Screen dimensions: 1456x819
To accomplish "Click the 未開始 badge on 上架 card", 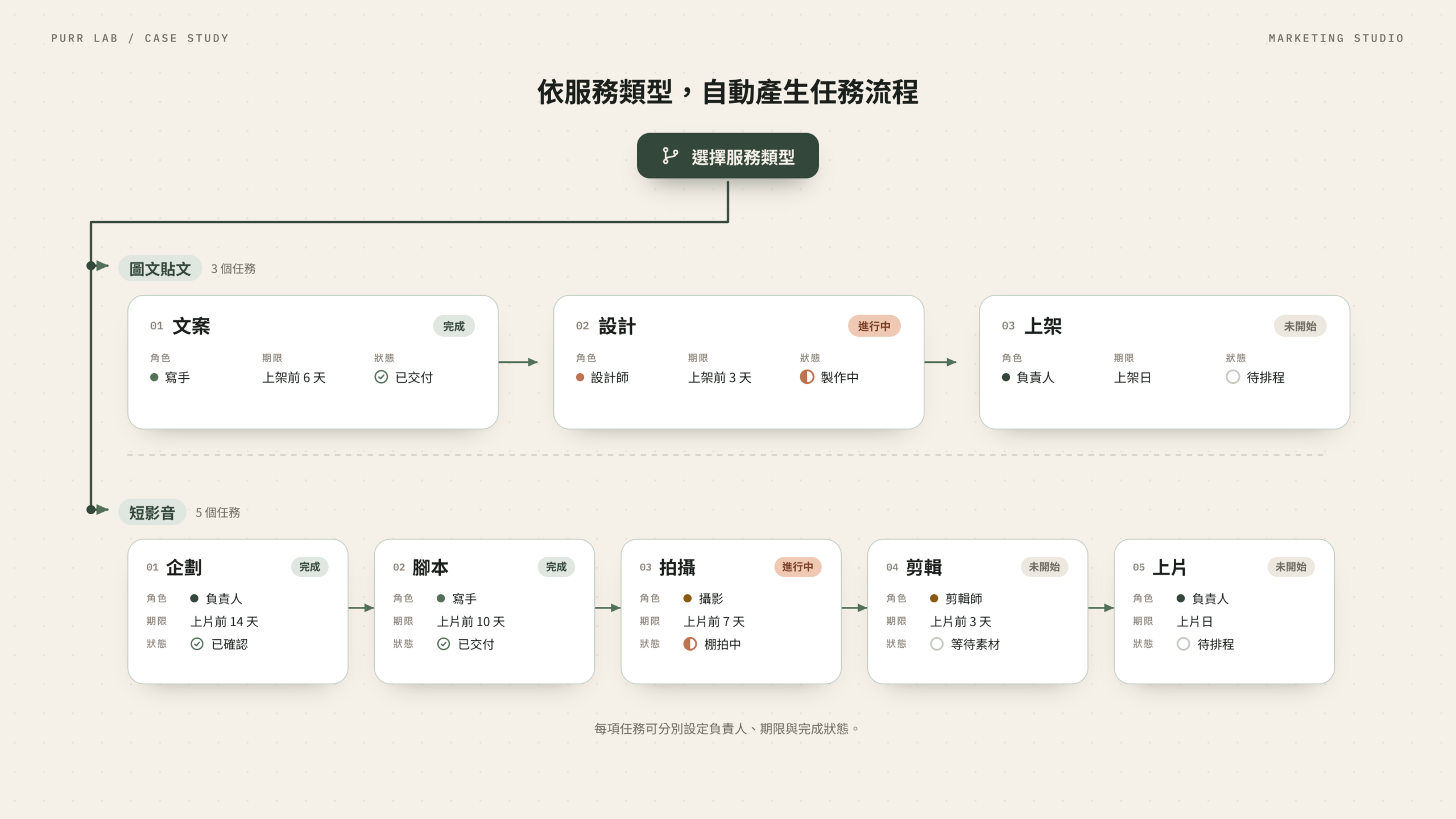I will 1300,326.
